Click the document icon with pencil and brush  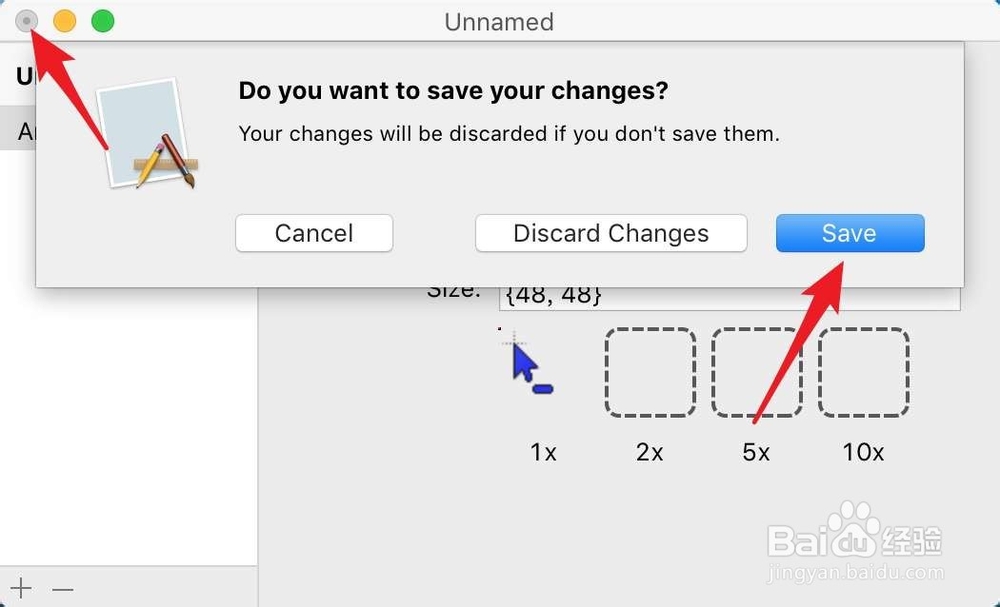point(147,134)
